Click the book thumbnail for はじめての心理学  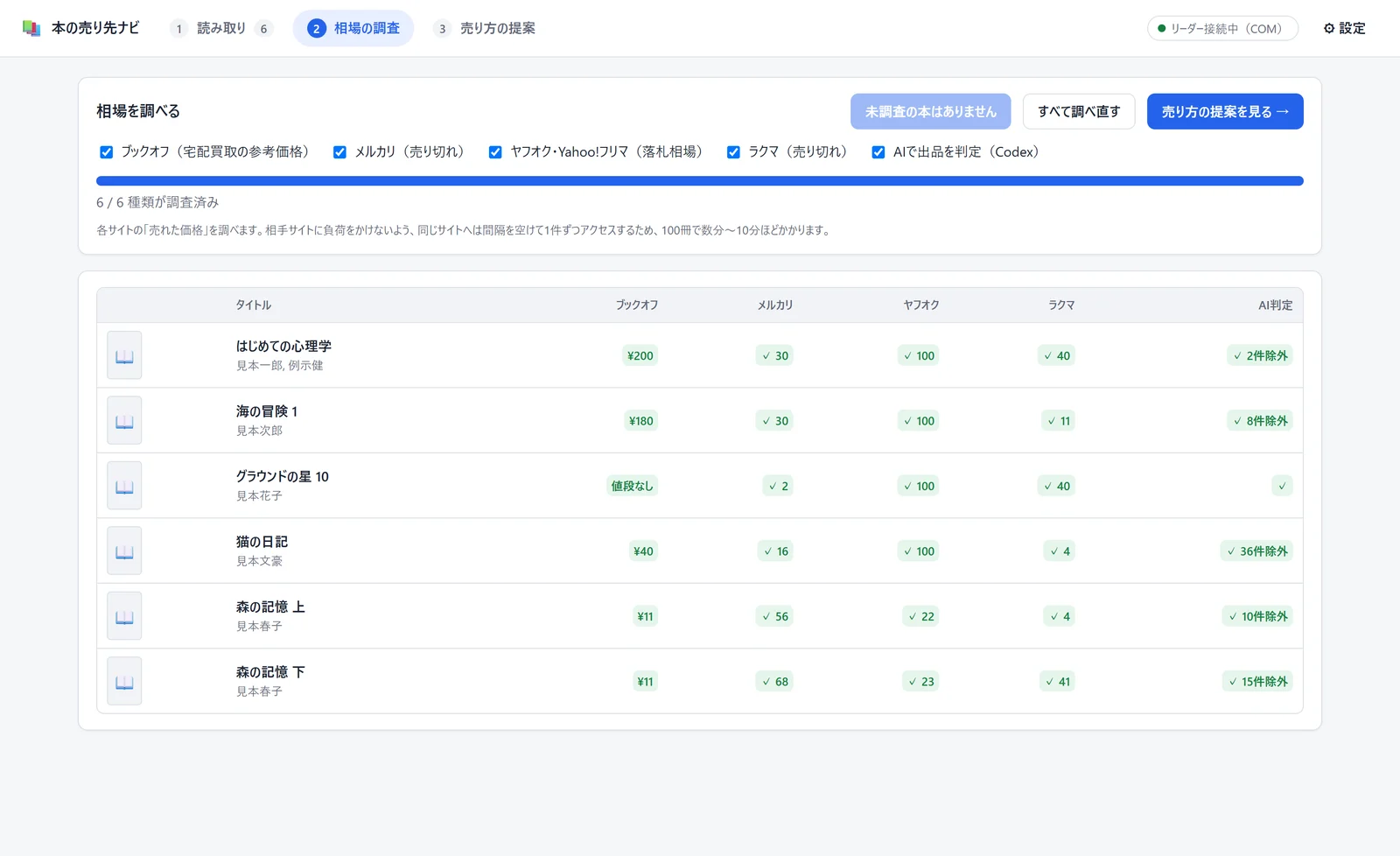pos(124,355)
